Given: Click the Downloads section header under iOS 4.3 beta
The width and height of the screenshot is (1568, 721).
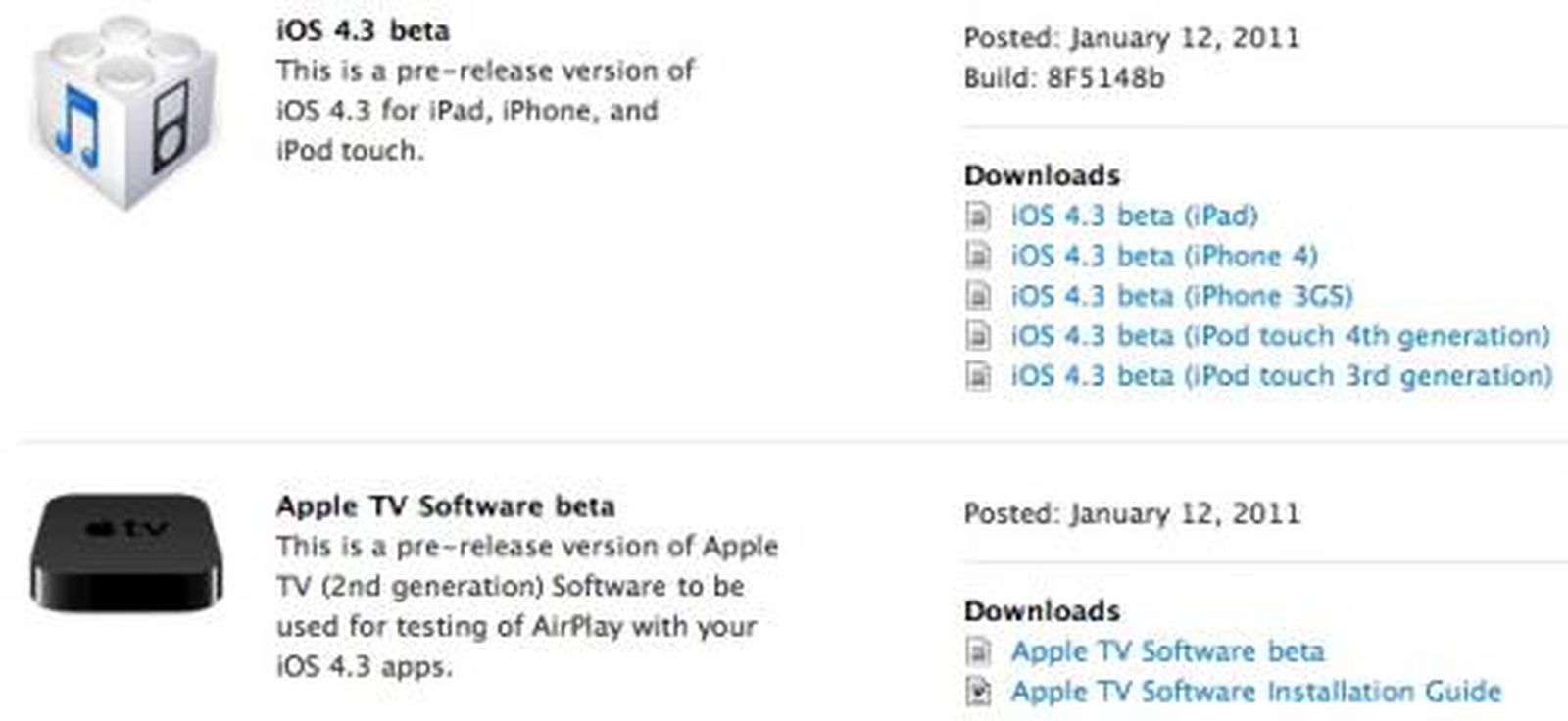Looking at the screenshot, I should tap(1042, 175).
